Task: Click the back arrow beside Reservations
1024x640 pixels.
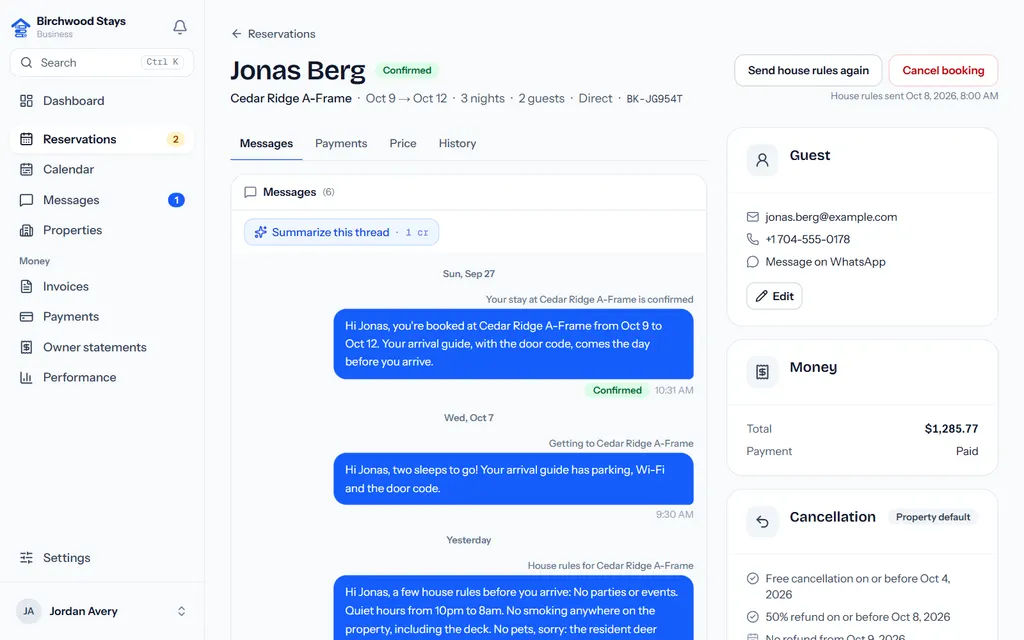Action: point(236,33)
